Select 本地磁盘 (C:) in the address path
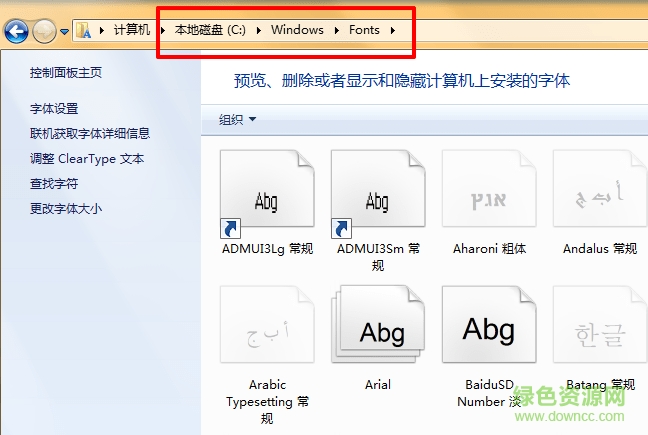This screenshot has height=435, width=648. click(210, 30)
